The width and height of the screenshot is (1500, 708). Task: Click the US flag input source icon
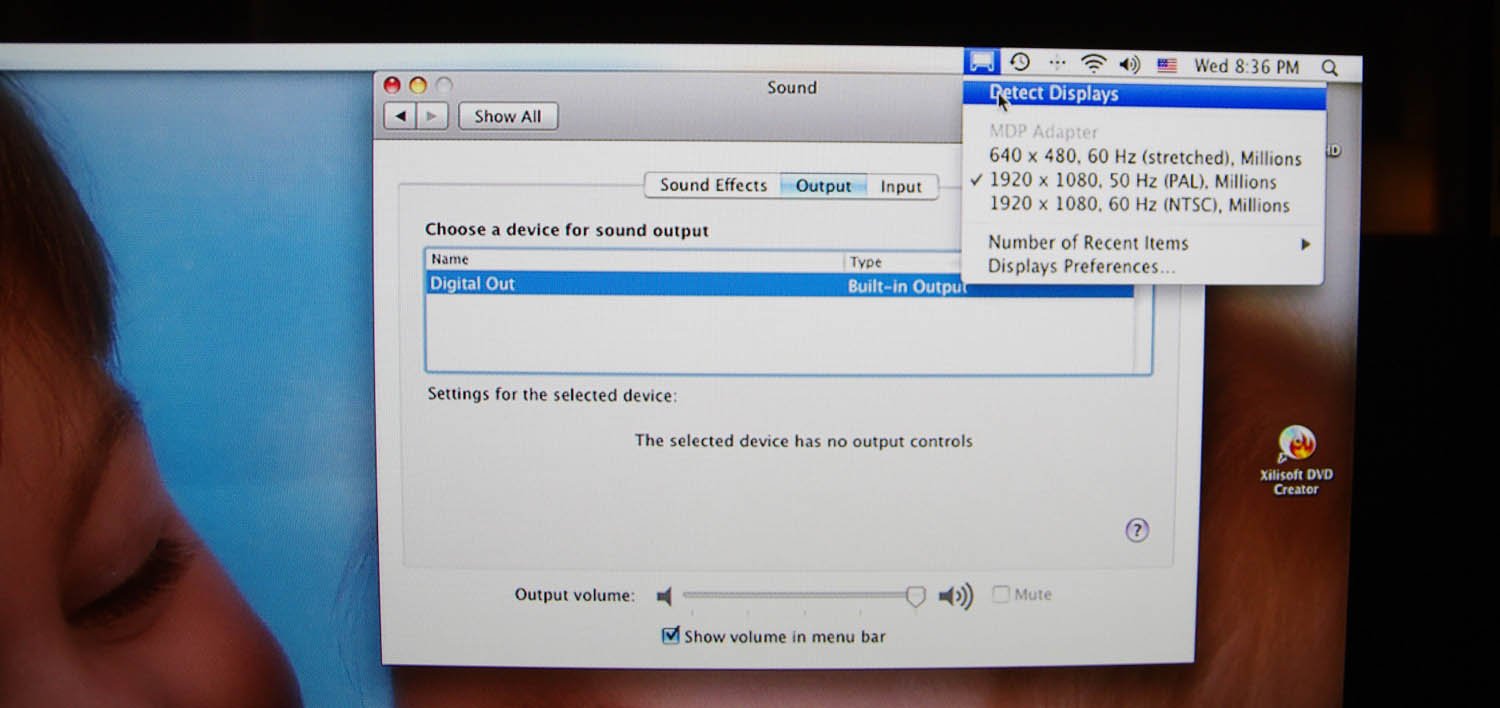1166,66
